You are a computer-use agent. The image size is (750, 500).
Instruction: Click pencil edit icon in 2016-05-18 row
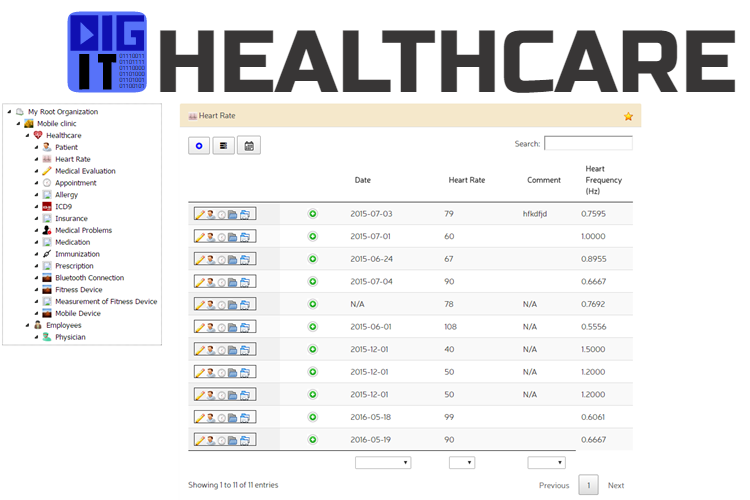[x=200, y=418]
